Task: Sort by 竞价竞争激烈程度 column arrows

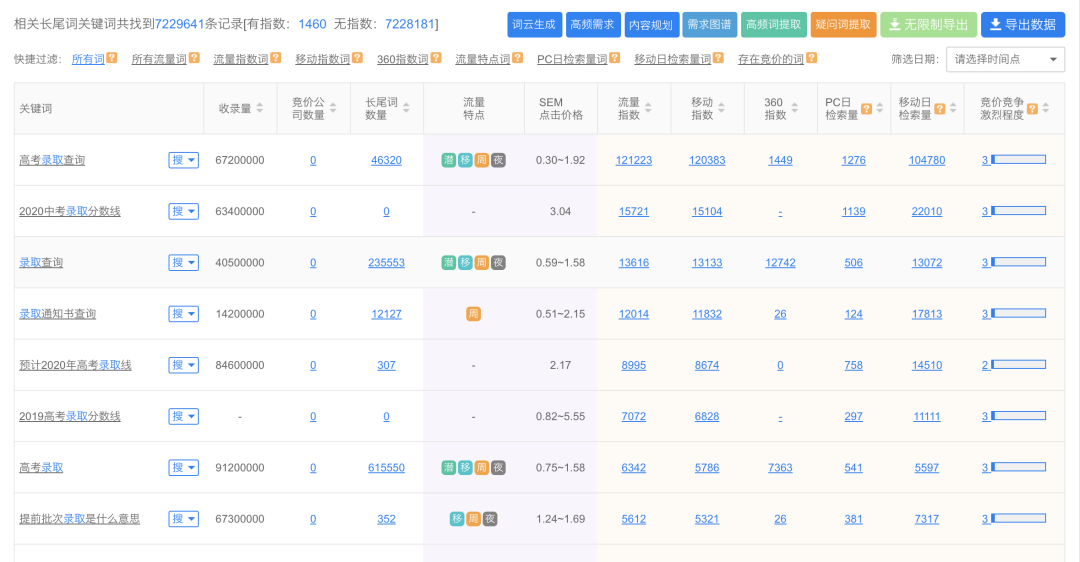Action: (1046, 108)
